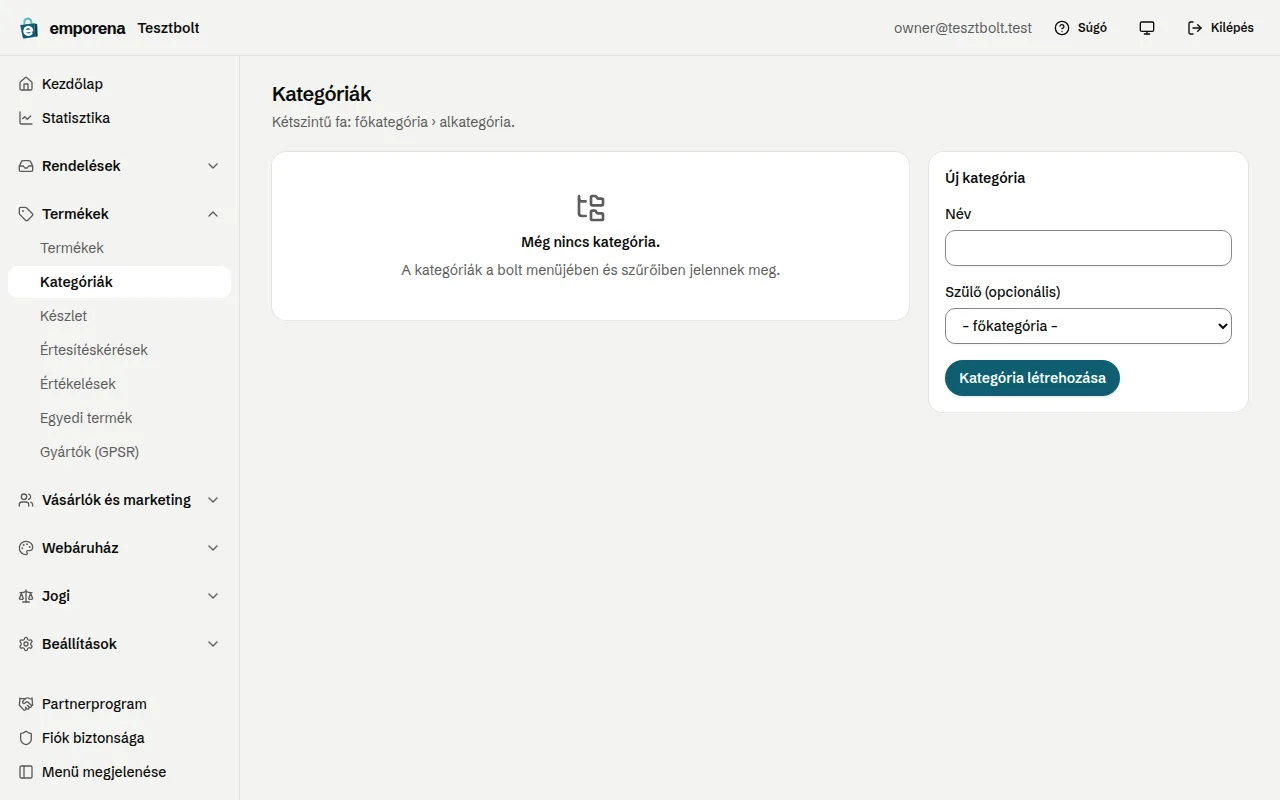Click the Statisztika chart icon
Viewport: 1280px width, 800px height.
point(26,118)
